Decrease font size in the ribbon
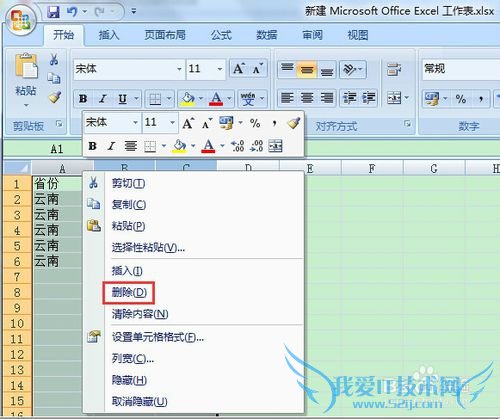Image resolution: width=500 pixels, height=419 pixels. coord(257,69)
